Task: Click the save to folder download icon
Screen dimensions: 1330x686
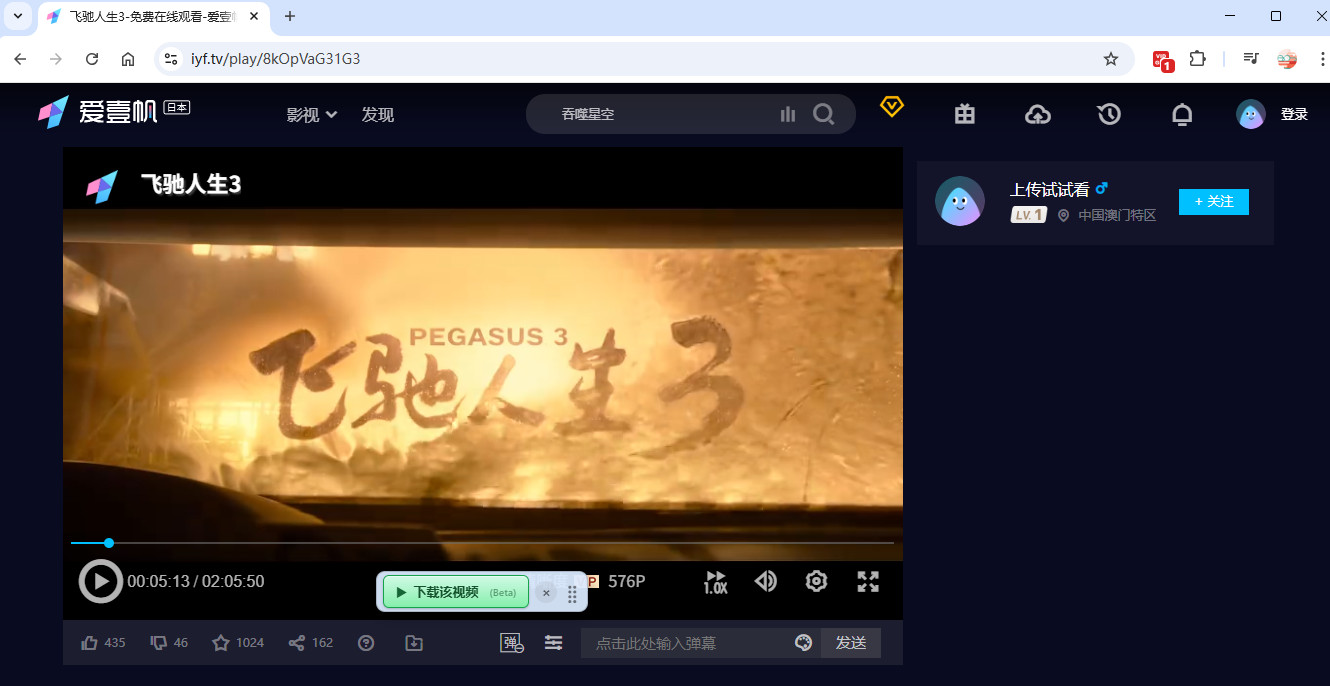Action: 414,643
